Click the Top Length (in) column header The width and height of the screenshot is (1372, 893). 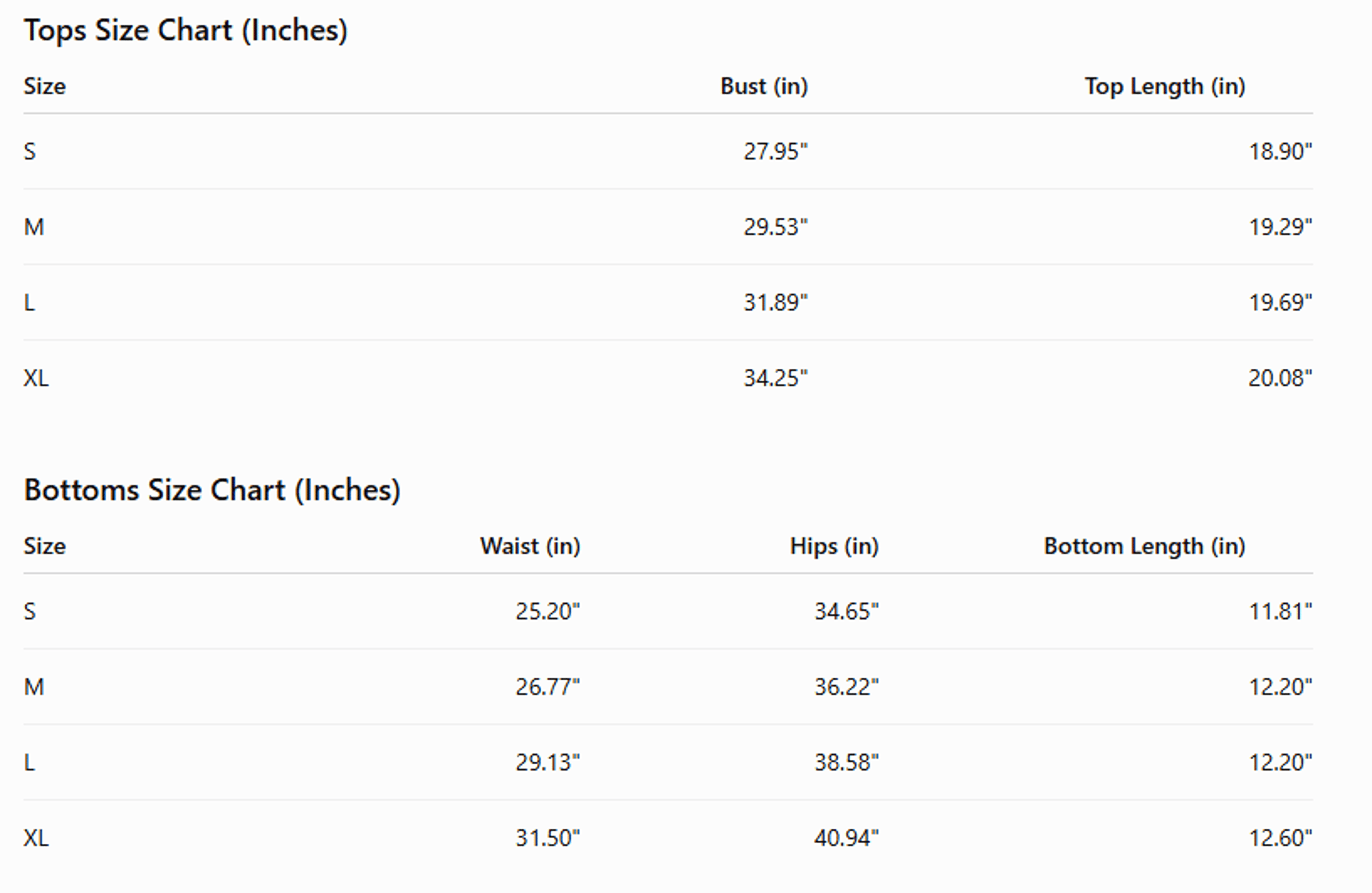[1165, 86]
